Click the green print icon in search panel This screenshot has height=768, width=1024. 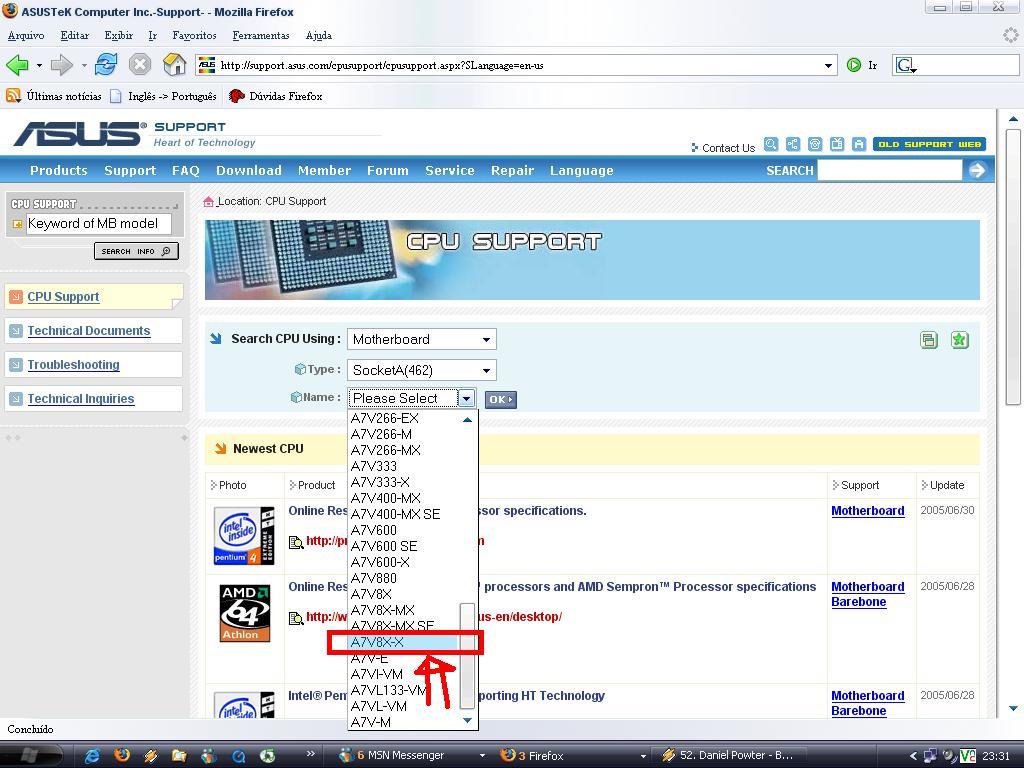(929, 340)
